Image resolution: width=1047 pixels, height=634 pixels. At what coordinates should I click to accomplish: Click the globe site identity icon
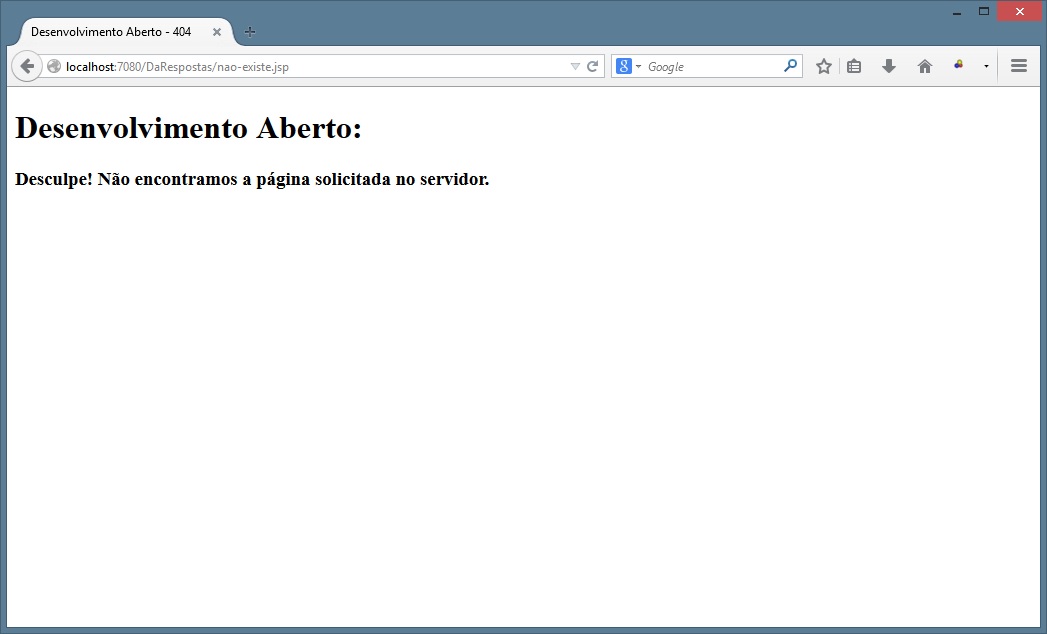[x=54, y=67]
